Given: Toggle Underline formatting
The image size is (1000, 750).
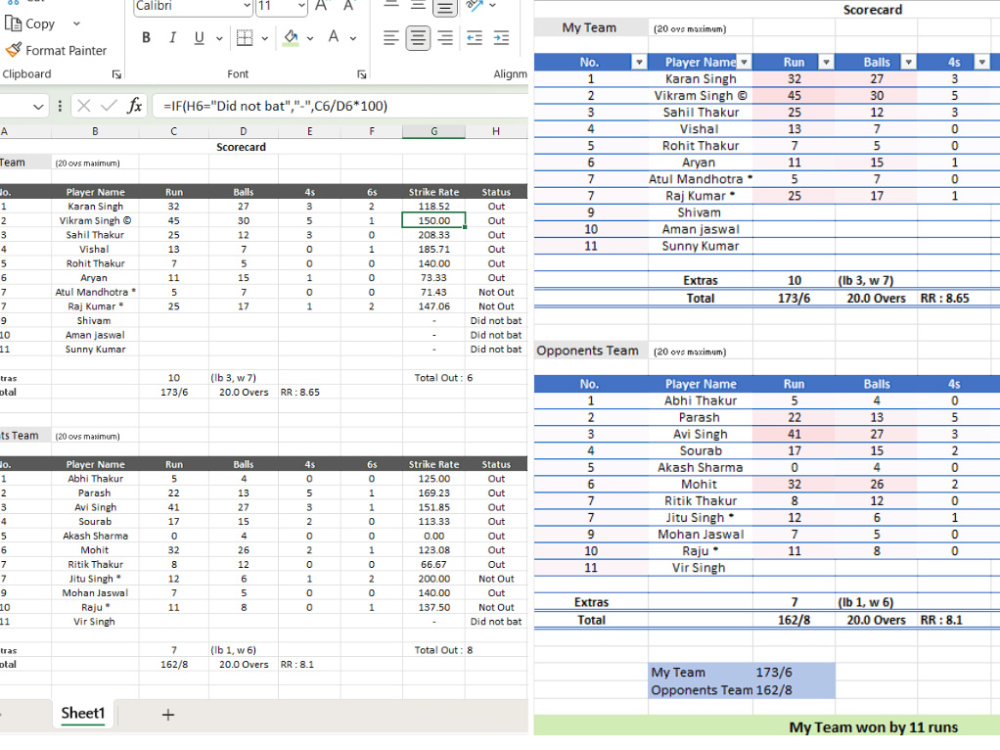Looking at the screenshot, I should click(x=199, y=38).
